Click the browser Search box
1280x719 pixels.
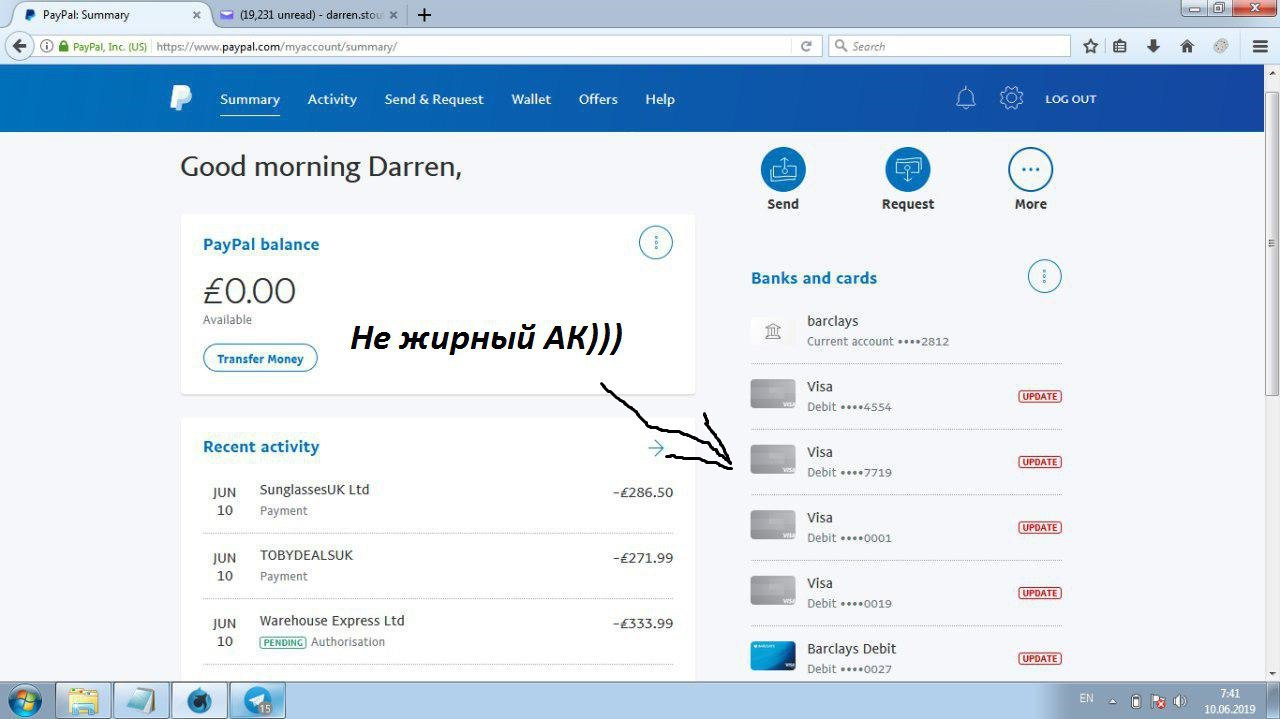click(950, 46)
